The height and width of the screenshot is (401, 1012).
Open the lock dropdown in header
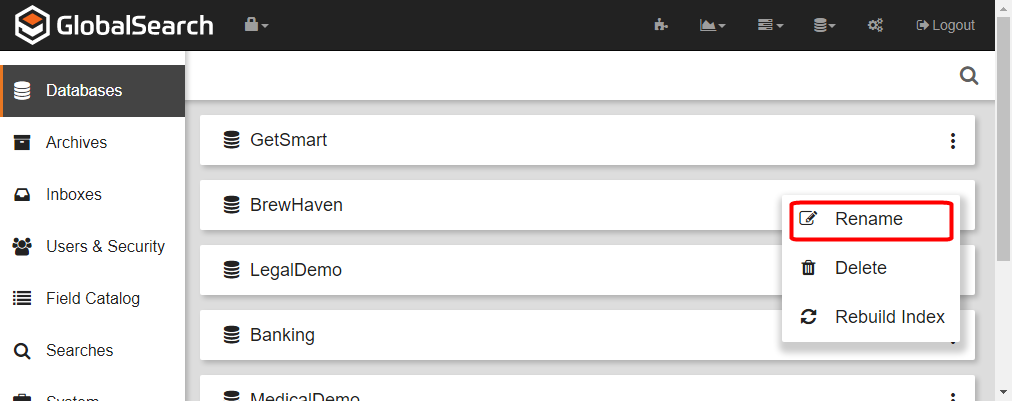(x=257, y=25)
